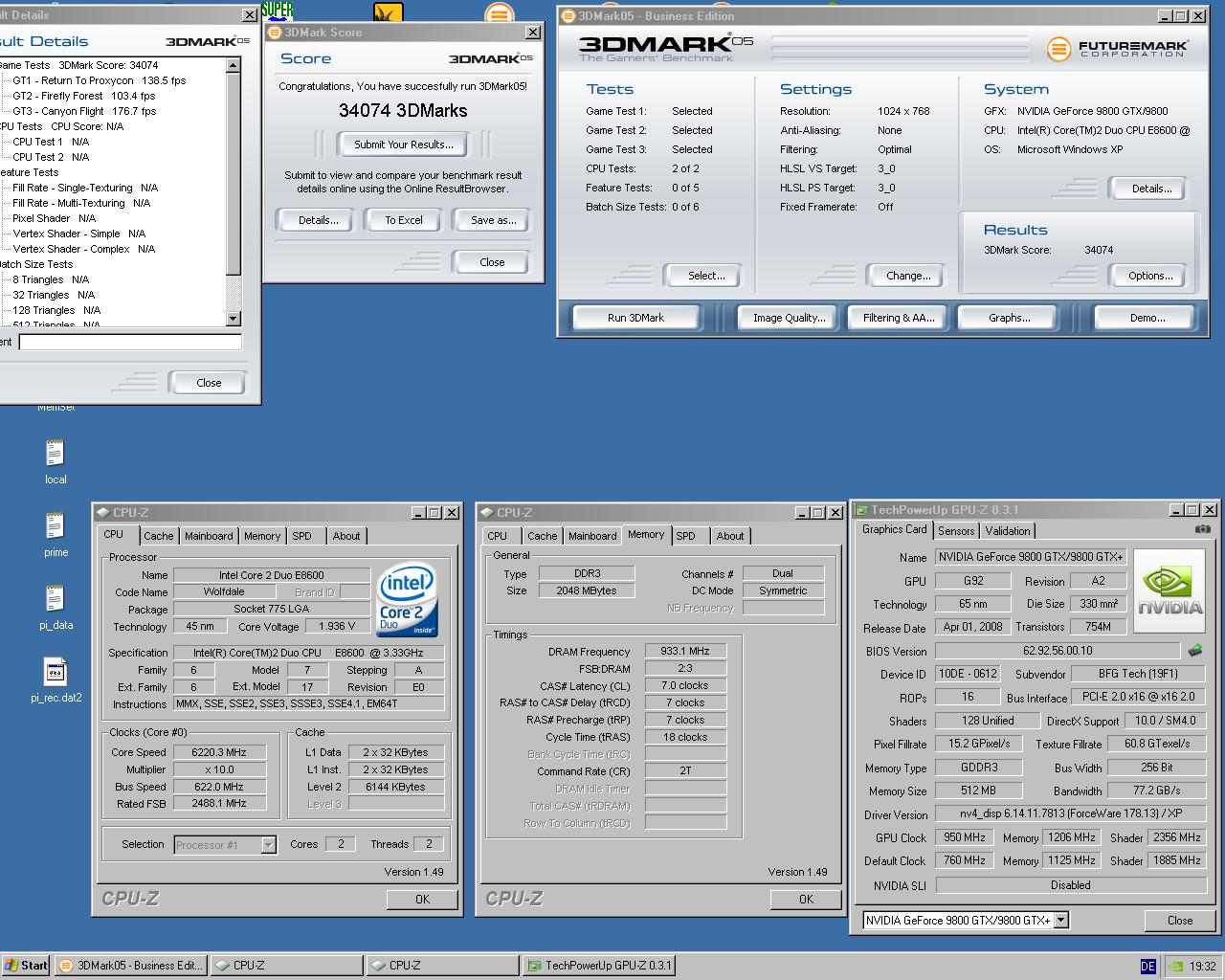Open SPD tab in left CPU-Z window
Screen dimensions: 1225x980
coord(302,536)
